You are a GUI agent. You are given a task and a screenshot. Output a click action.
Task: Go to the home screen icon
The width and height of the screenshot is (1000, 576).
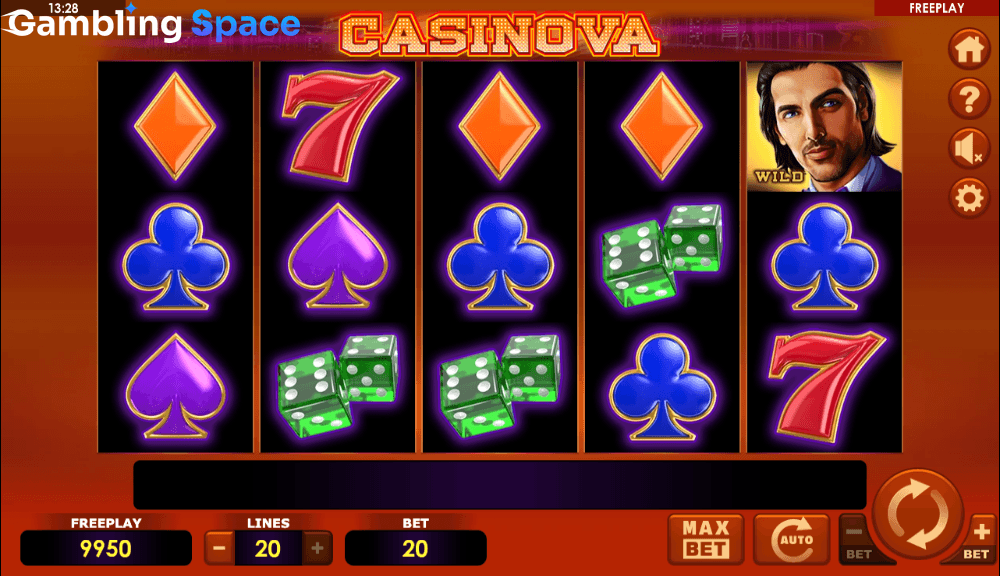(x=969, y=49)
